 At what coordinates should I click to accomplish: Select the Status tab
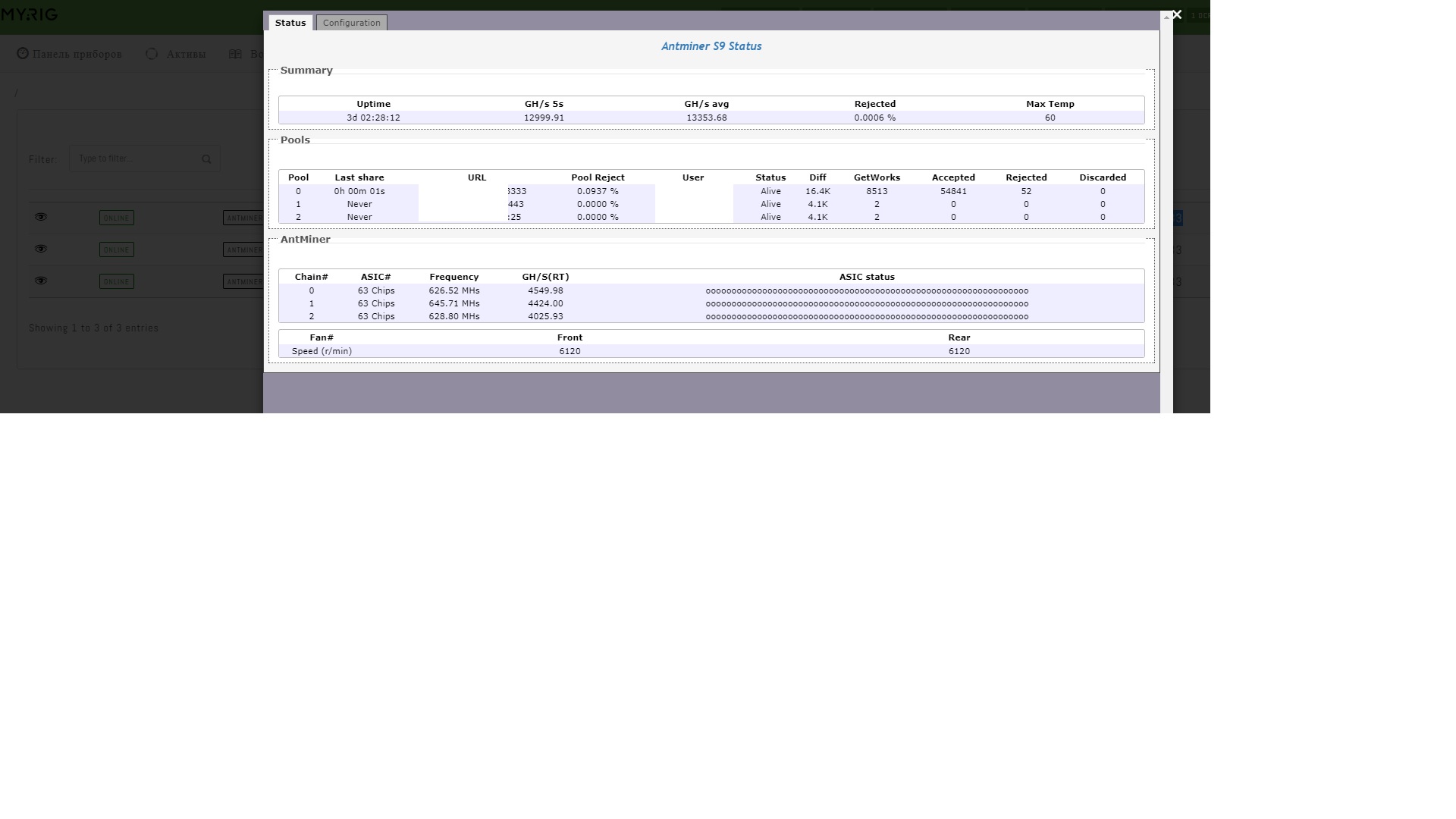click(290, 23)
